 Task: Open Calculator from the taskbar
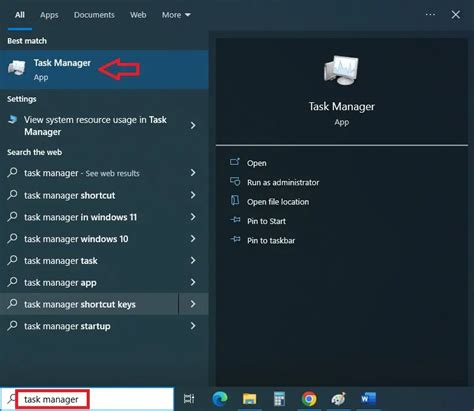point(279,399)
